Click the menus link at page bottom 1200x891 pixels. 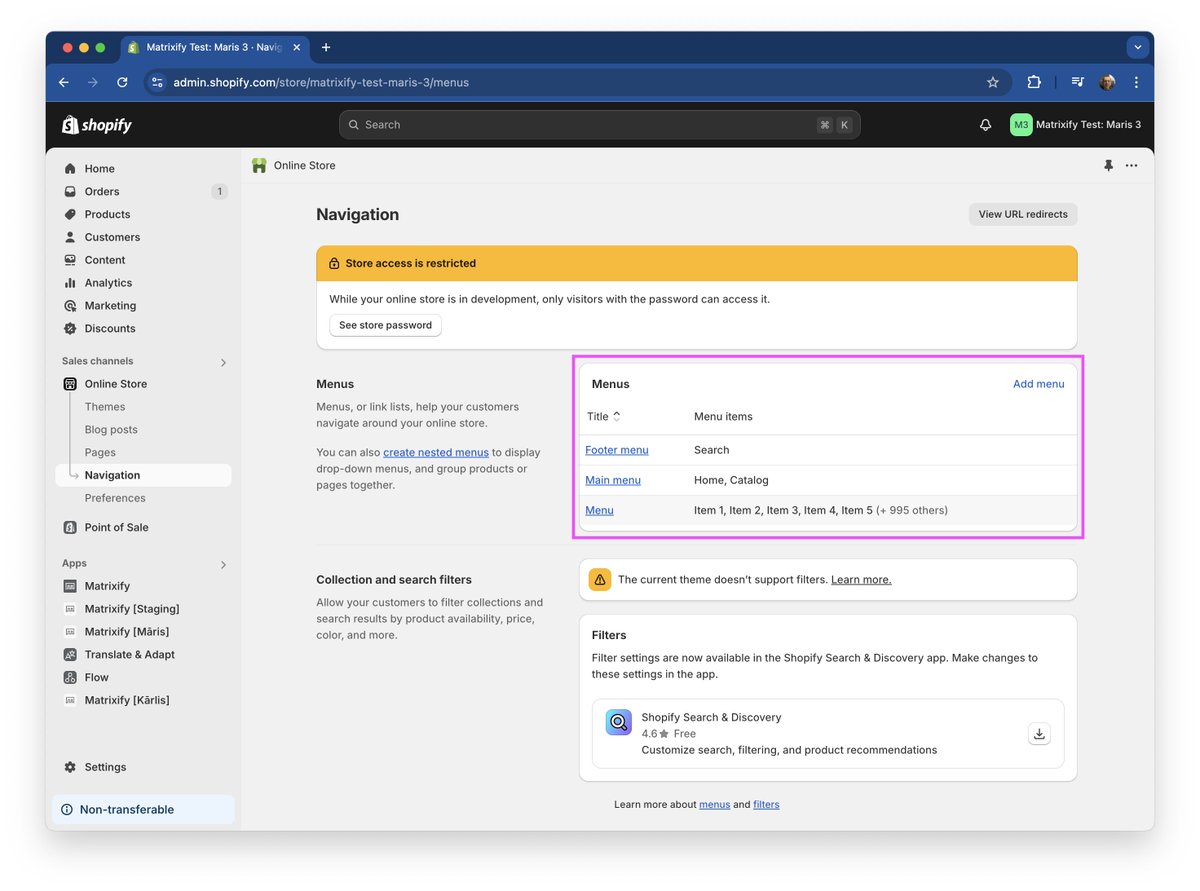[x=715, y=804]
